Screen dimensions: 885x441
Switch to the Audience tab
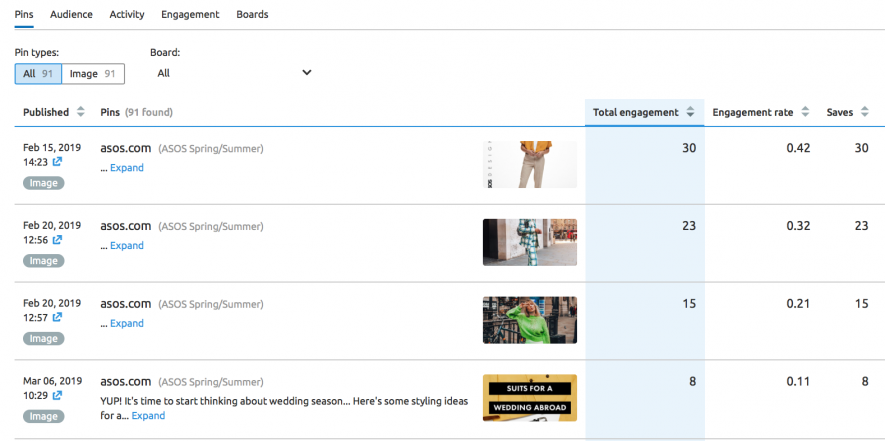coord(71,15)
